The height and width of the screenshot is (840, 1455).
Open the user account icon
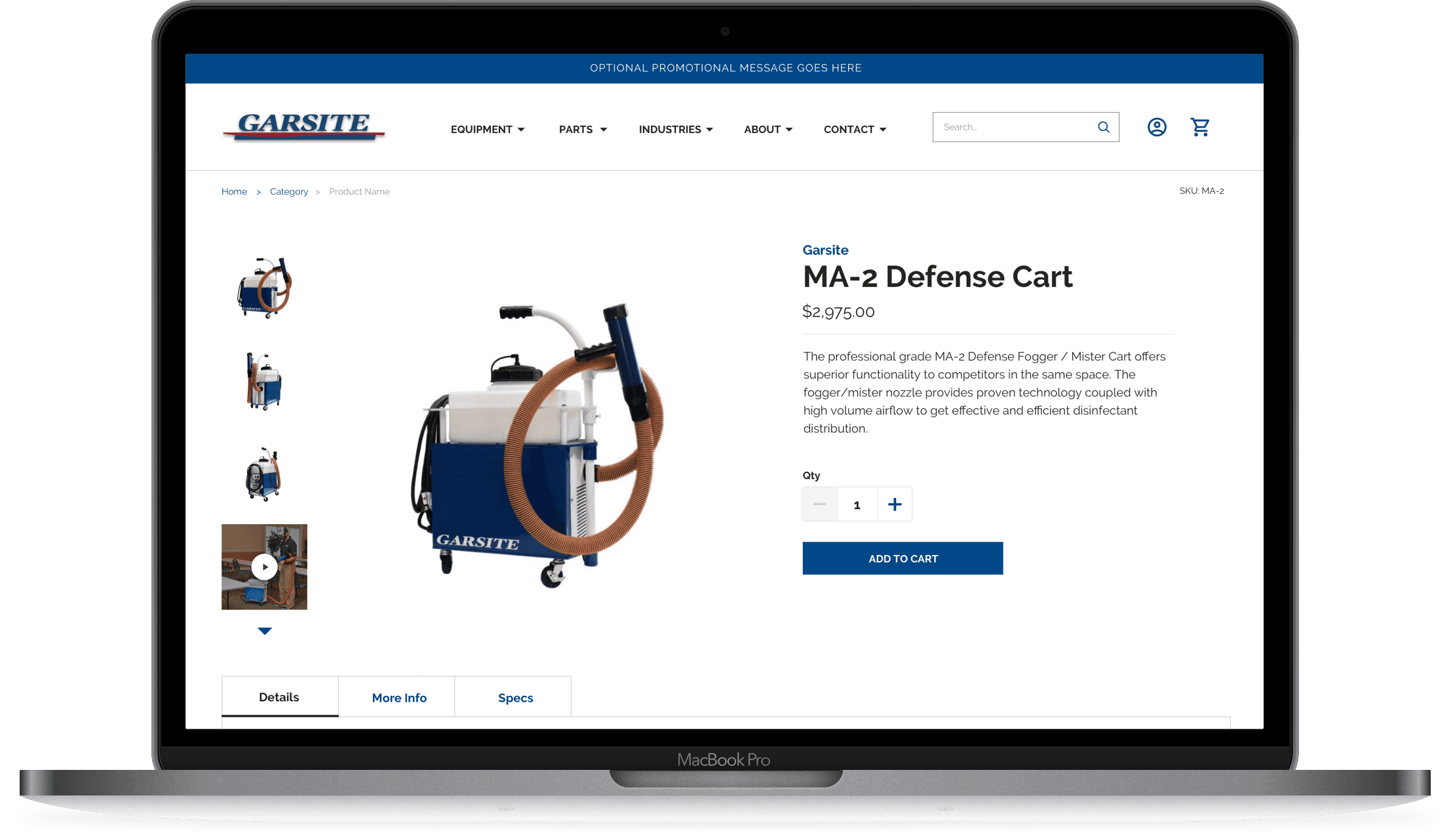pos(1157,127)
